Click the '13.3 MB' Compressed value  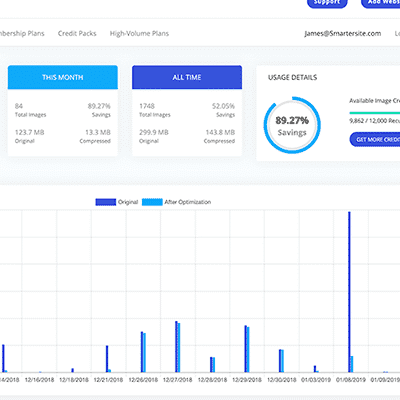tap(98, 132)
